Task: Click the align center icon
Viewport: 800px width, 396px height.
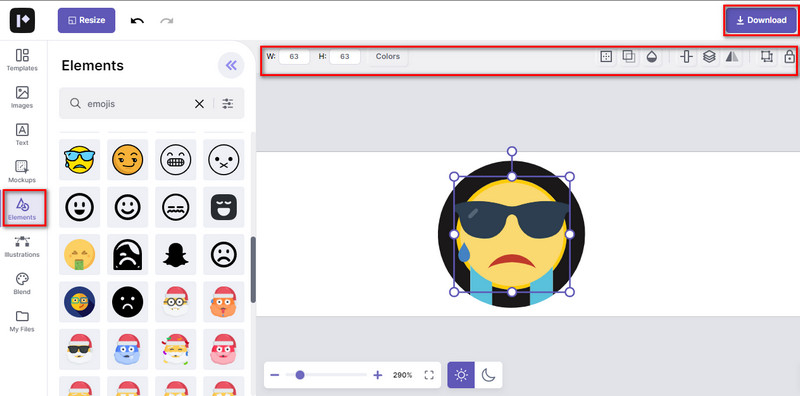Action: (686, 57)
